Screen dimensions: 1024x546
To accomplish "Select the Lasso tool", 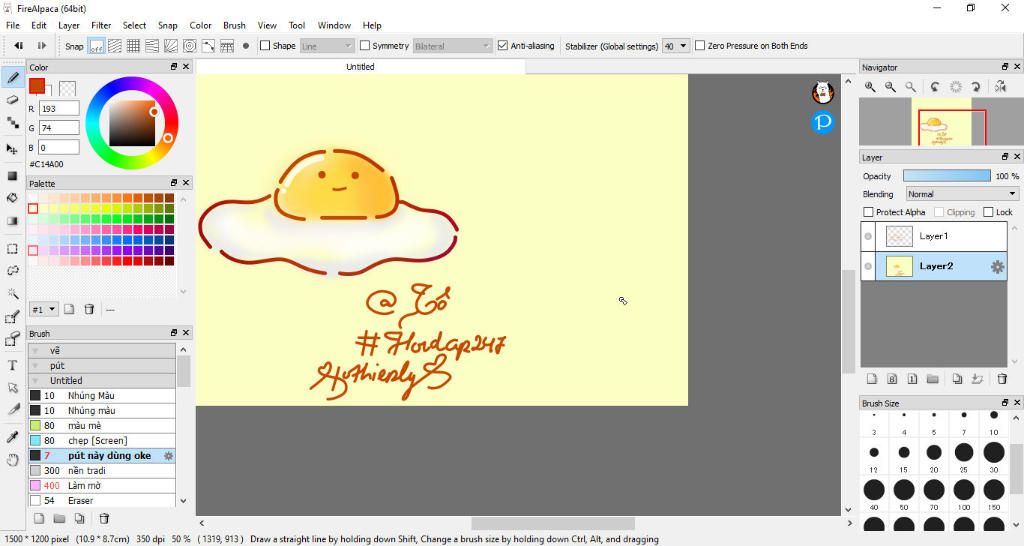I will pyautogui.click(x=12, y=270).
